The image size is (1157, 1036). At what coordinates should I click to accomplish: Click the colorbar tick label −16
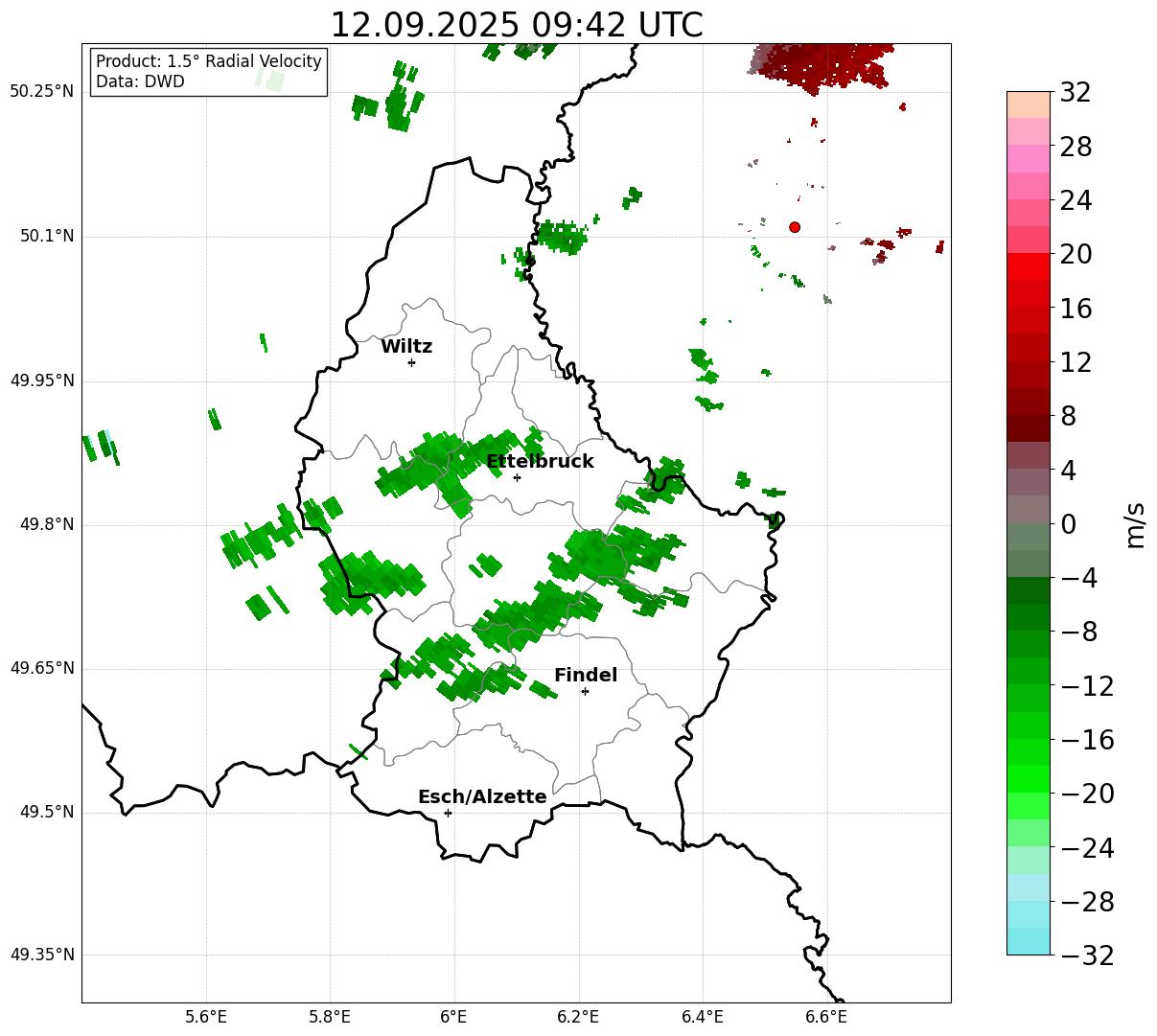(x=1087, y=740)
